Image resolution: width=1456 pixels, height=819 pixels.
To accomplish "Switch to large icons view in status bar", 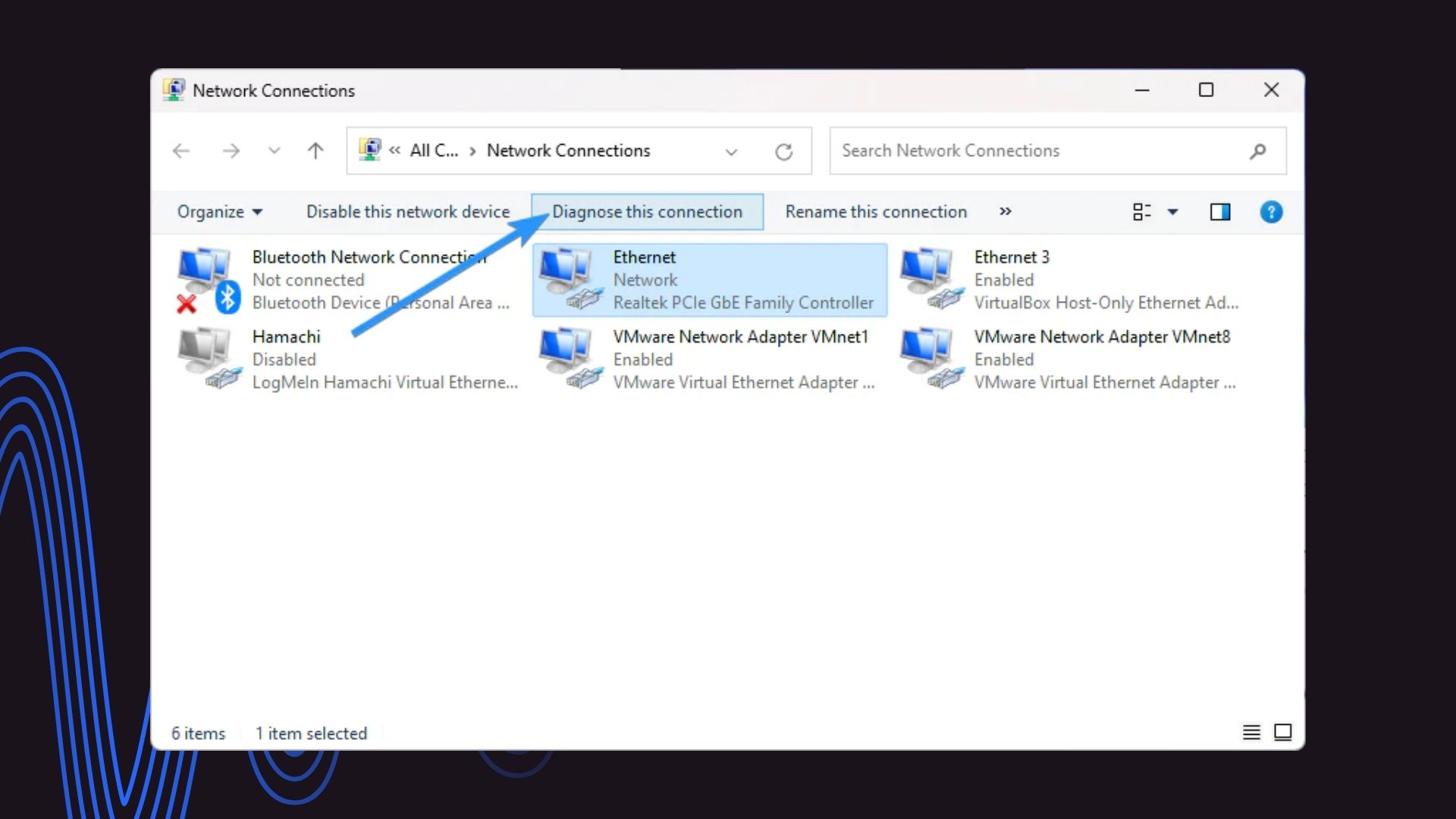I will tap(1283, 732).
